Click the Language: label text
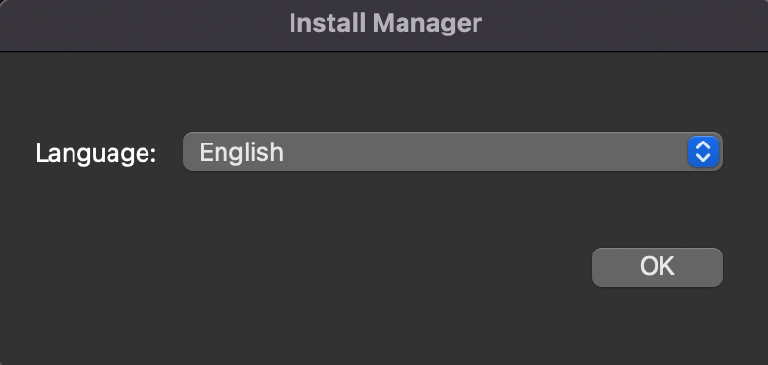 [x=96, y=153]
